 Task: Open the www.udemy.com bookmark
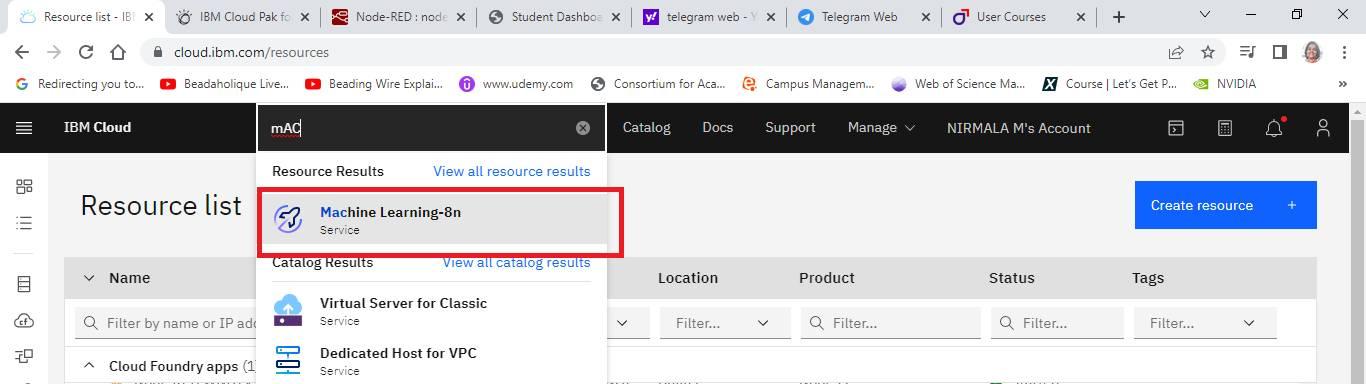(516, 84)
